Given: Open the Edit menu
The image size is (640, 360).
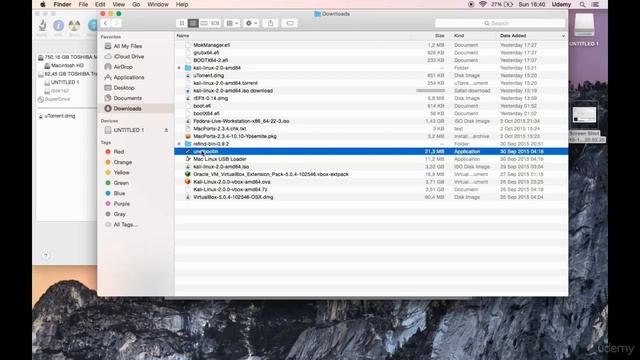Looking at the screenshot, I should [x=100, y=4].
